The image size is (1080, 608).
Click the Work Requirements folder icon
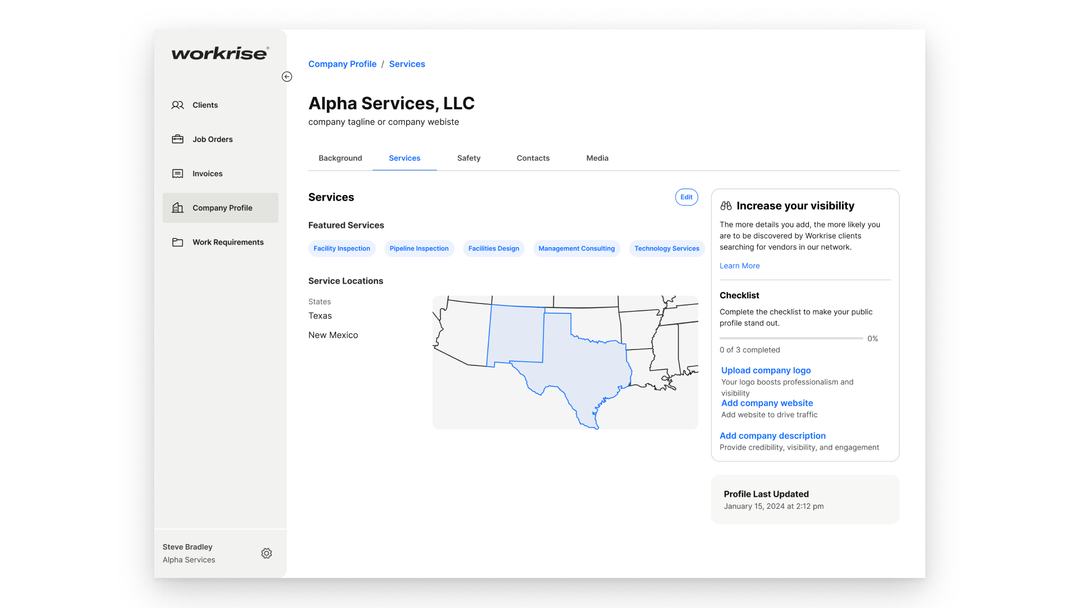(178, 242)
